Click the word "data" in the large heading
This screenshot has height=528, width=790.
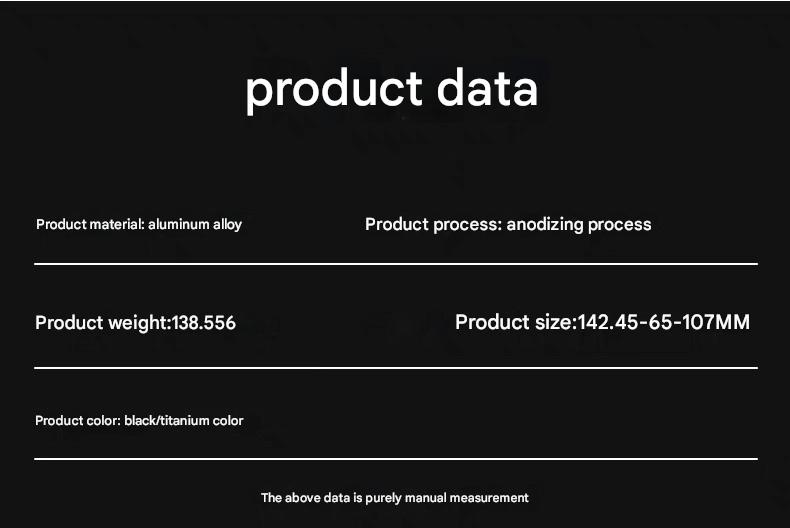point(487,88)
